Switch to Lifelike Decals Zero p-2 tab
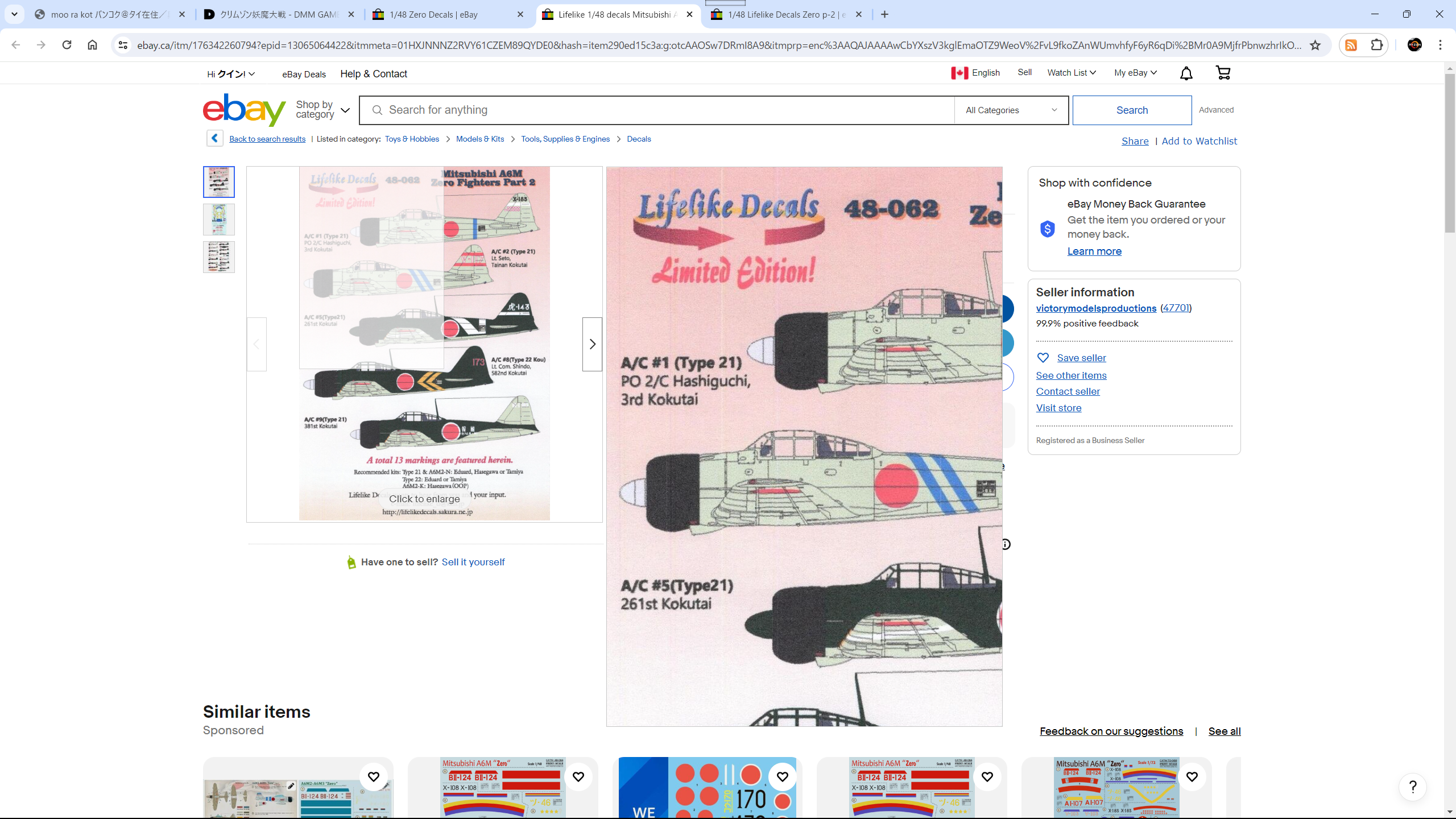Viewport: 1456px width, 819px height. tap(787, 14)
